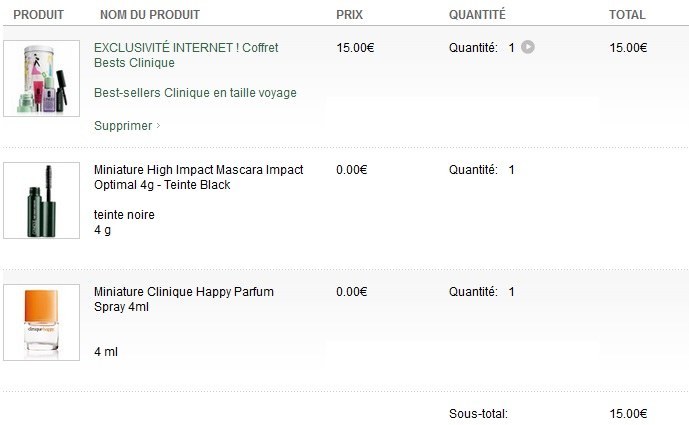
Task: Click the small chevron beside Supprimer
Action: pos(159,126)
